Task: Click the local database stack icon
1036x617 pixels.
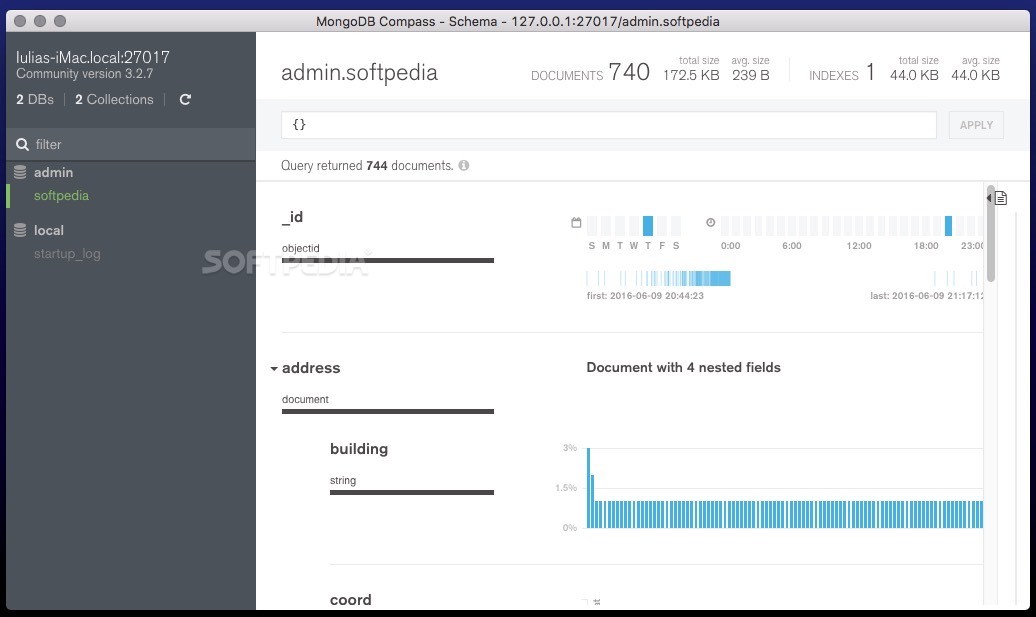Action: point(20,231)
